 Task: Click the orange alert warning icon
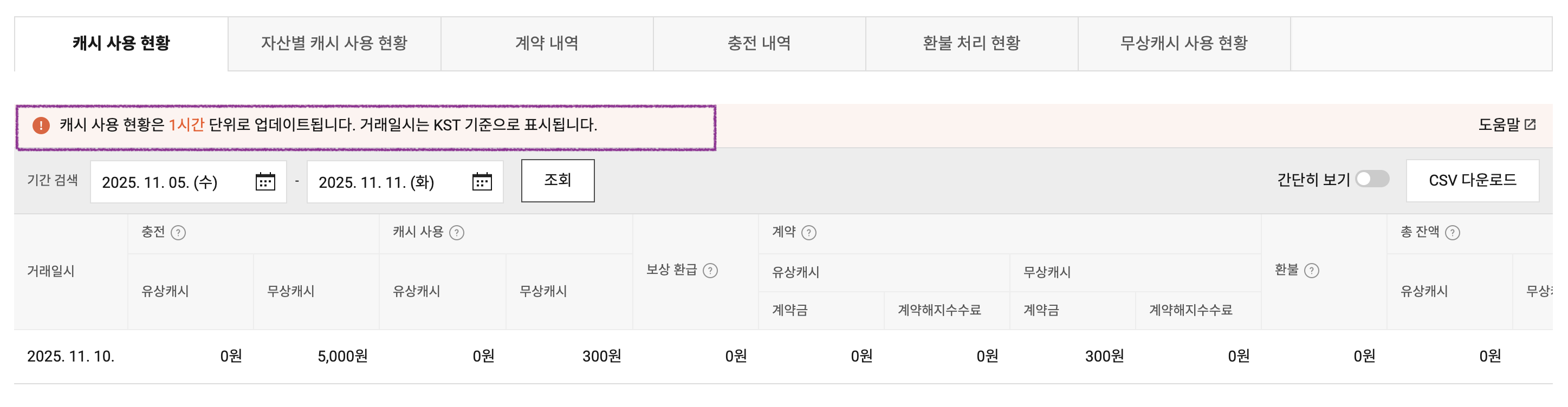[x=41, y=126]
